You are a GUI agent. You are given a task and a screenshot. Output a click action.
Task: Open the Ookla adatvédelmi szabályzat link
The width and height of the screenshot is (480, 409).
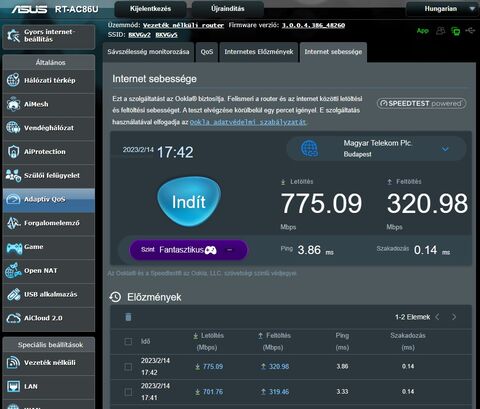pyautogui.click(x=248, y=122)
